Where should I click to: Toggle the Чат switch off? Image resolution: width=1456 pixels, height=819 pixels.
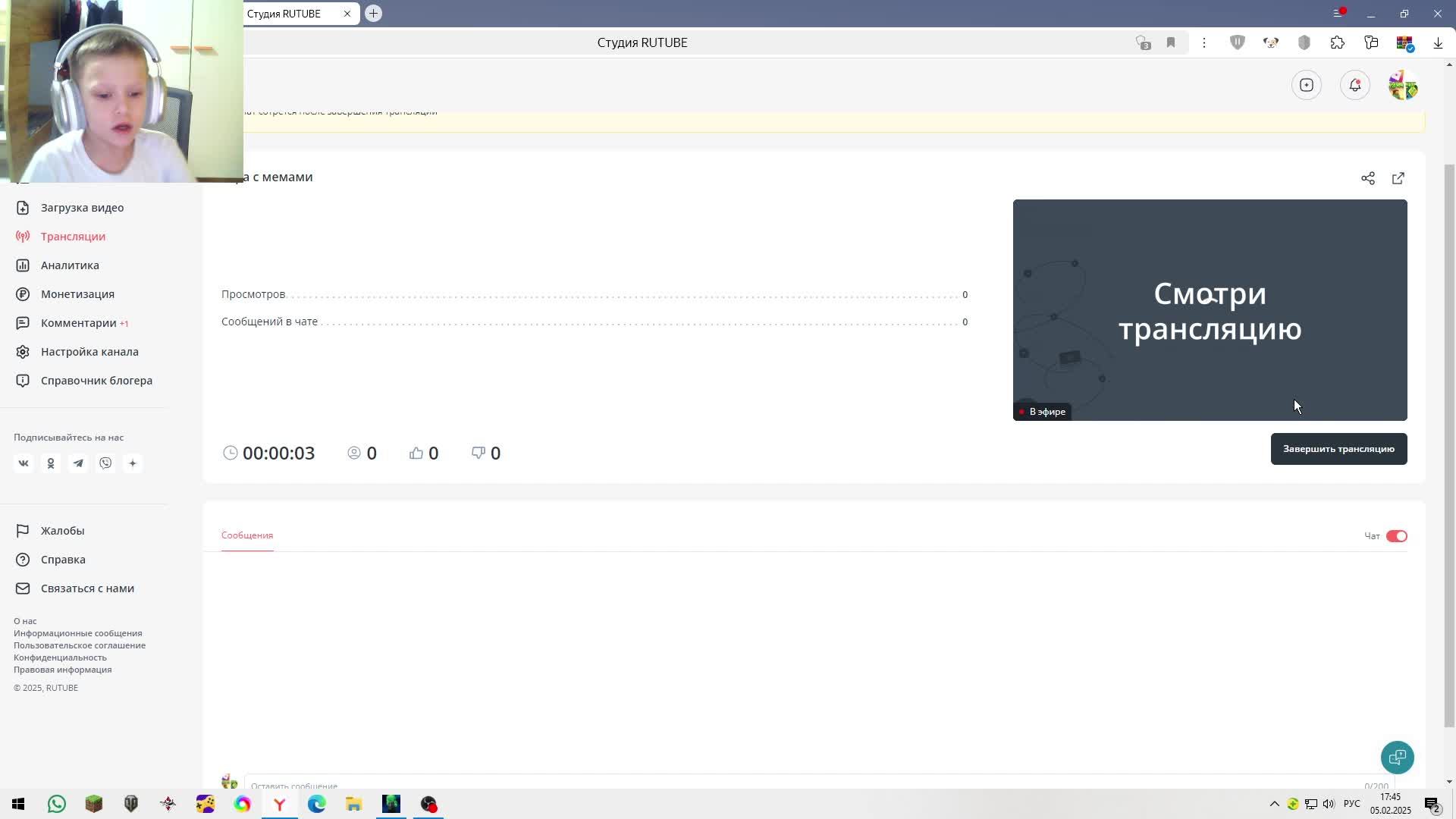tap(1397, 536)
